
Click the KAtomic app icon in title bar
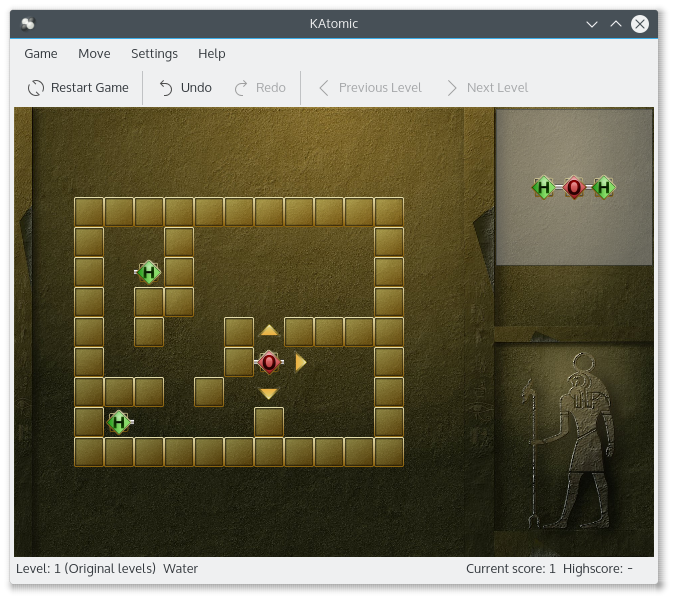point(28,24)
